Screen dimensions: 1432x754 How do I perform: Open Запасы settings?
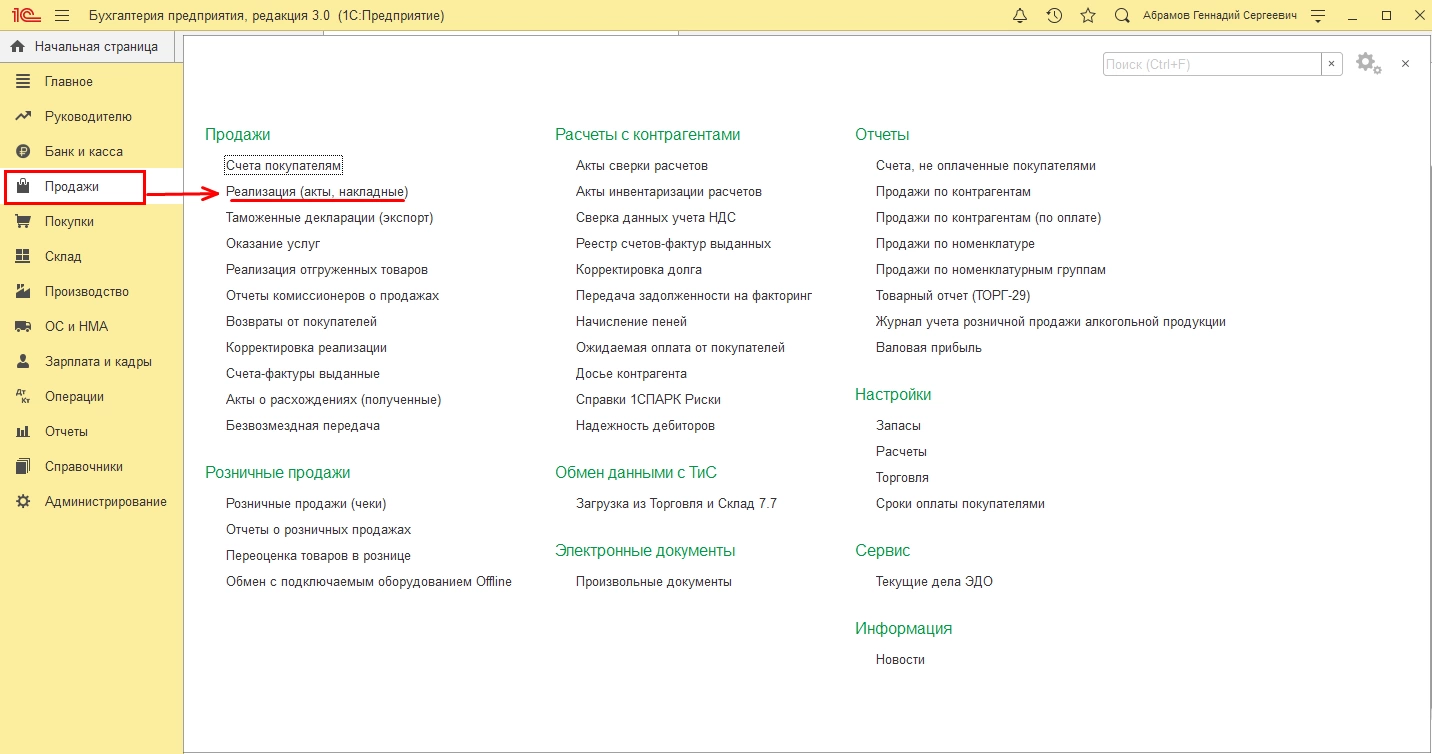point(898,425)
